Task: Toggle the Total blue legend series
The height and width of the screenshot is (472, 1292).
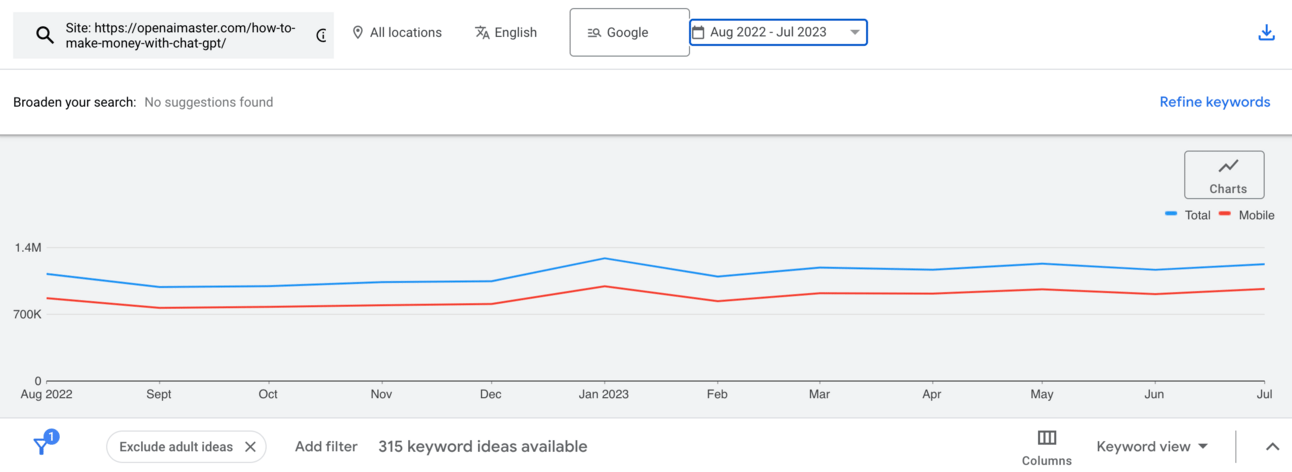Action: point(1188,215)
